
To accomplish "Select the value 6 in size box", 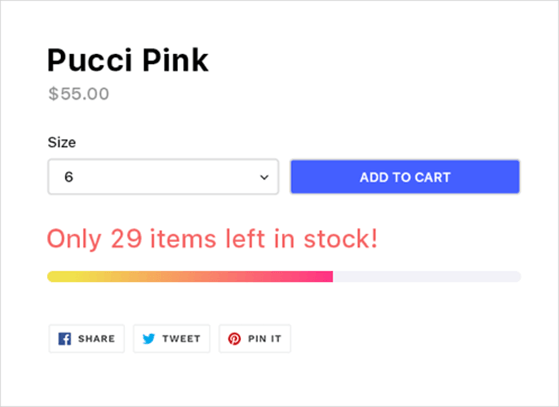I will click(69, 177).
